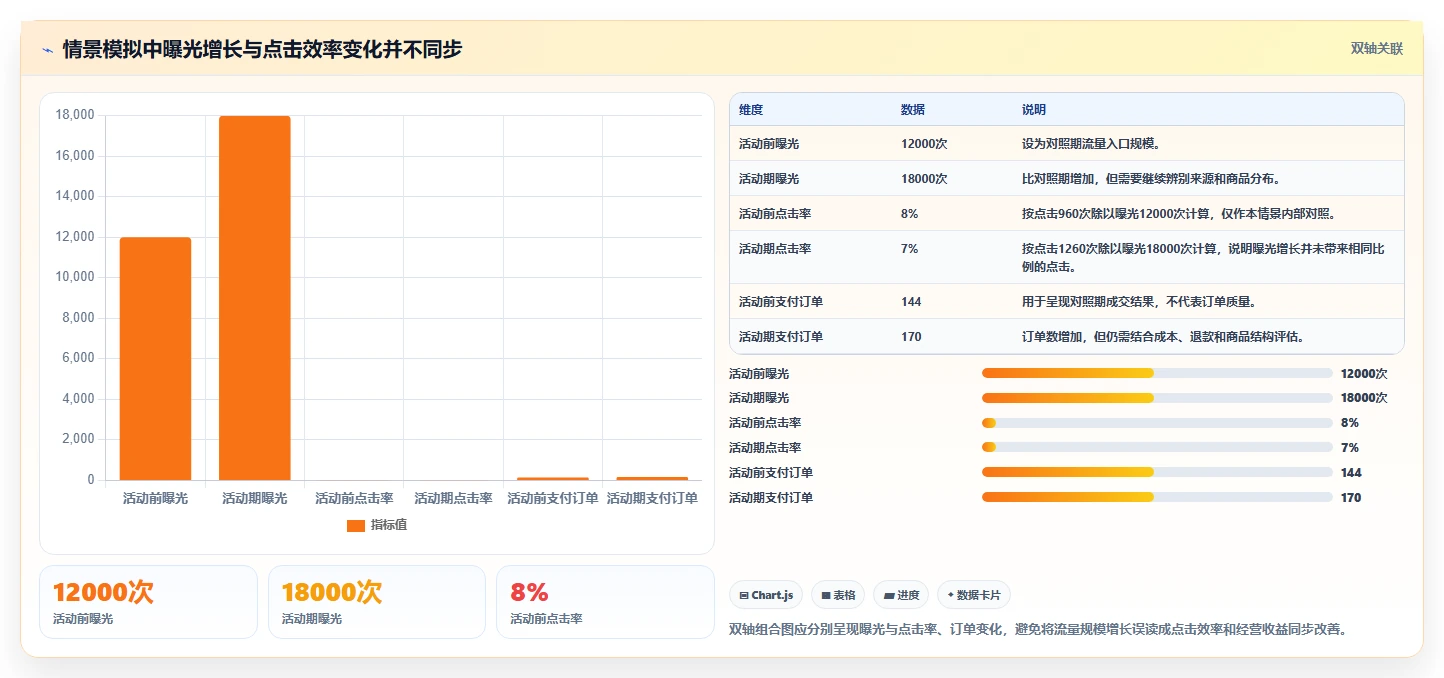
Task: Click the 10,000 y-axis label in the chart
Action: [74, 277]
